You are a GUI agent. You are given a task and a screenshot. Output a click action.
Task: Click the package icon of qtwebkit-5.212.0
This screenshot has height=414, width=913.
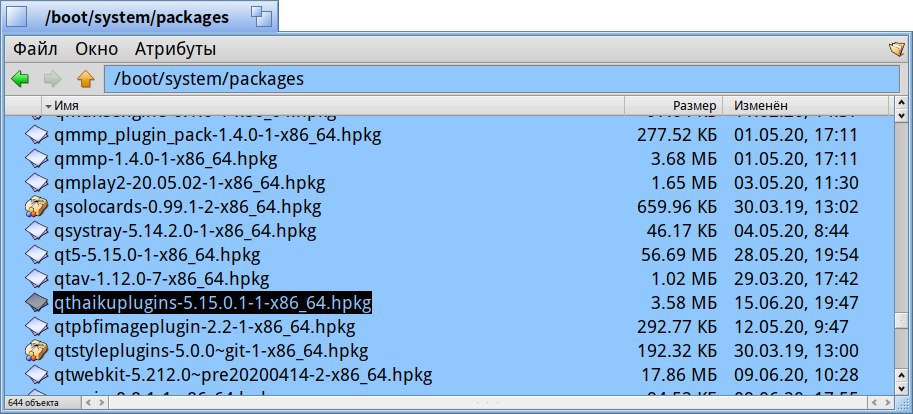37,375
